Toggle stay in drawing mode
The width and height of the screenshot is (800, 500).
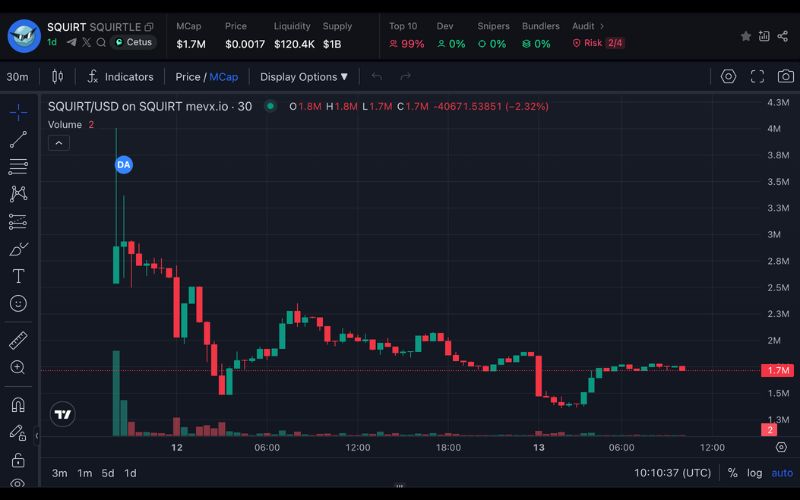[18, 433]
